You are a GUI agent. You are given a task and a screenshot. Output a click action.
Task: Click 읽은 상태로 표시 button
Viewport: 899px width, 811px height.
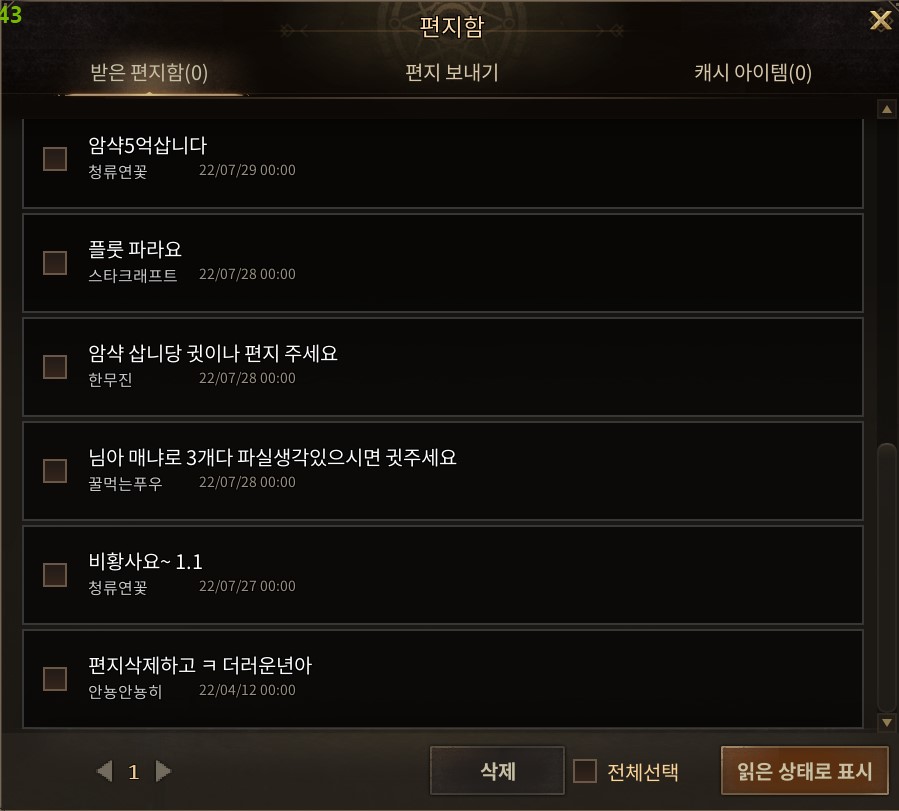click(804, 770)
